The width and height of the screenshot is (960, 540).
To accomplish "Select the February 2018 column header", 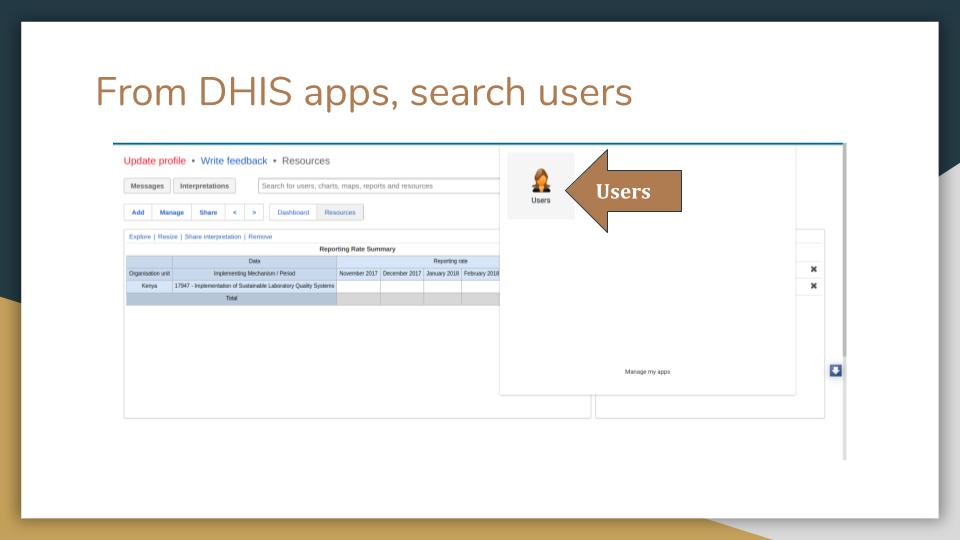I will tap(481, 273).
